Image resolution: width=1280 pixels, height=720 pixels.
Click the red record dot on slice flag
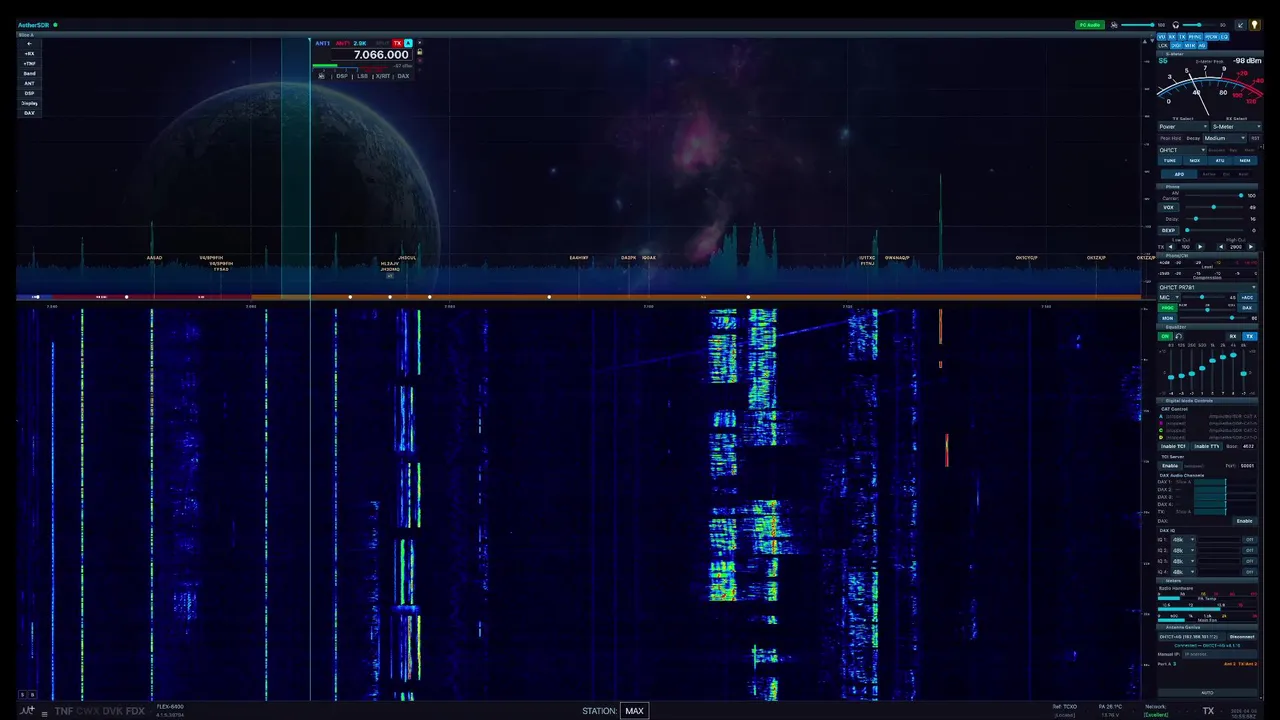coord(419,60)
